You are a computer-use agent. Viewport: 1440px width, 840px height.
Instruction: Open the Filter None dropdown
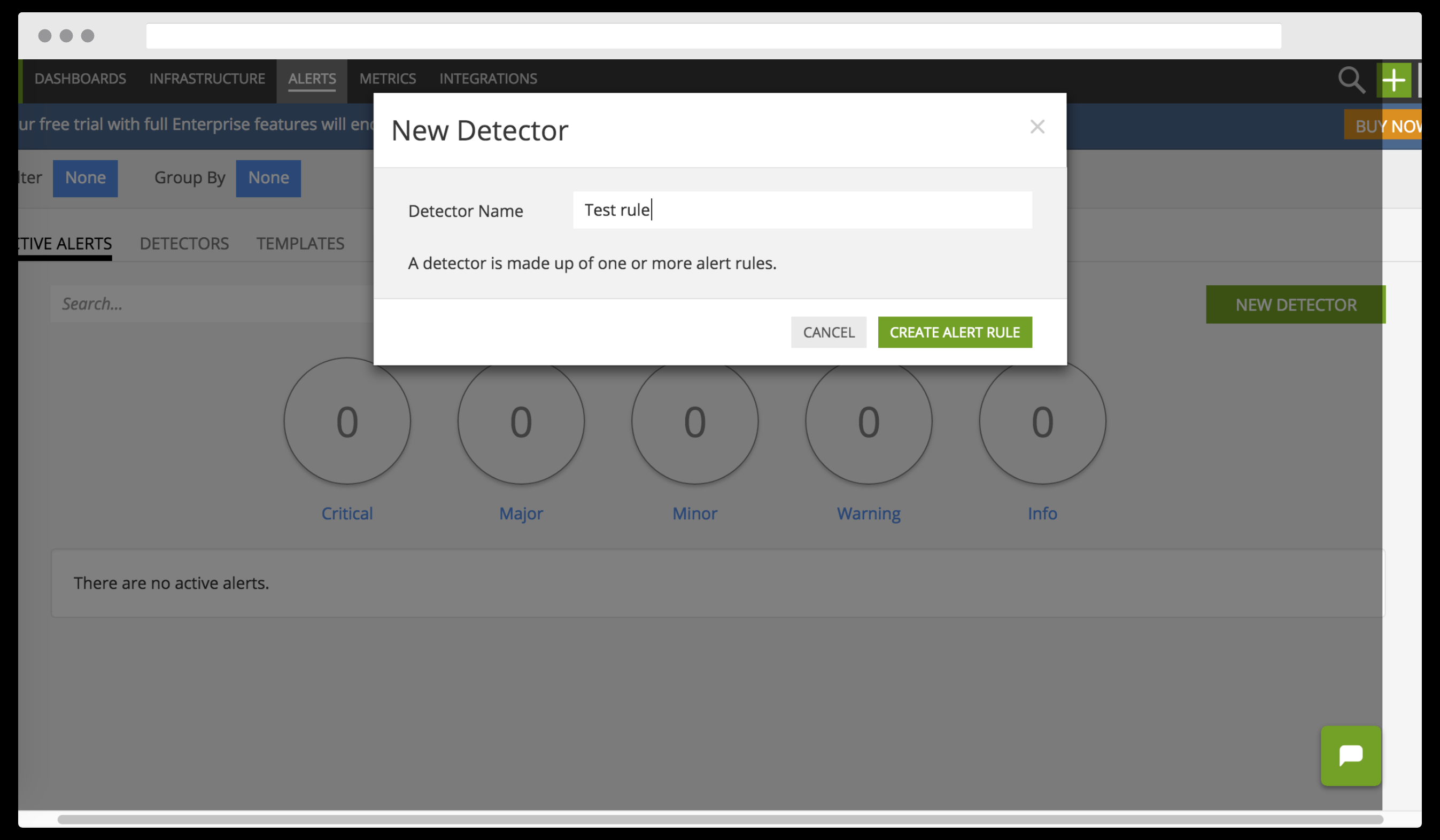point(85,178)
